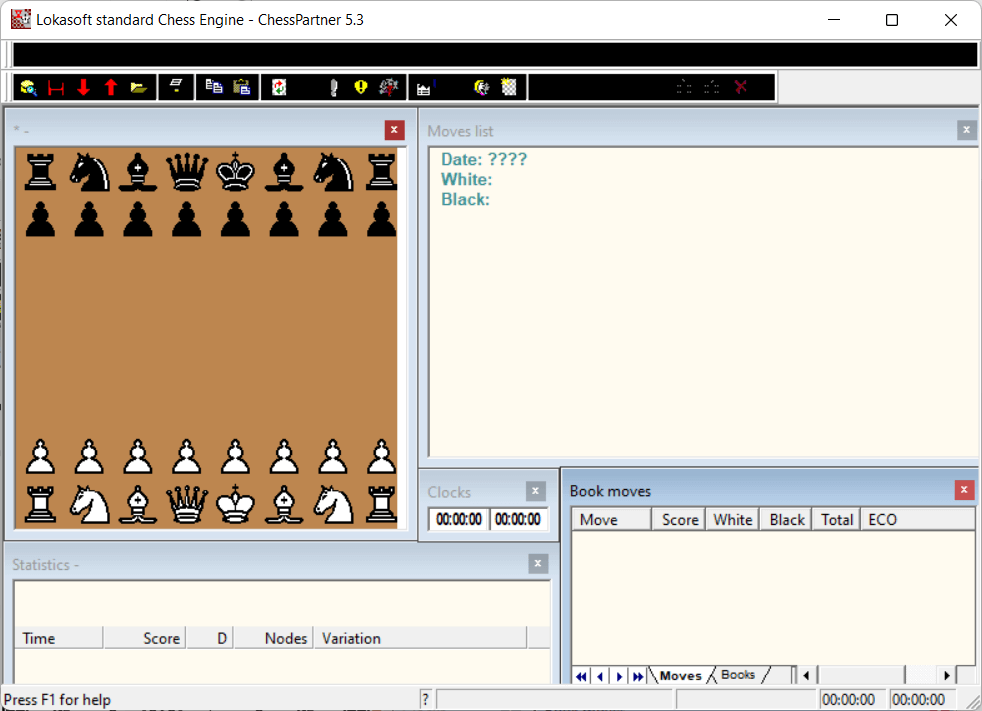The height and width of the screenshot is (711, 982).
Task: Click the Nodes column header in Statistics
Action: tap(274, 638)
